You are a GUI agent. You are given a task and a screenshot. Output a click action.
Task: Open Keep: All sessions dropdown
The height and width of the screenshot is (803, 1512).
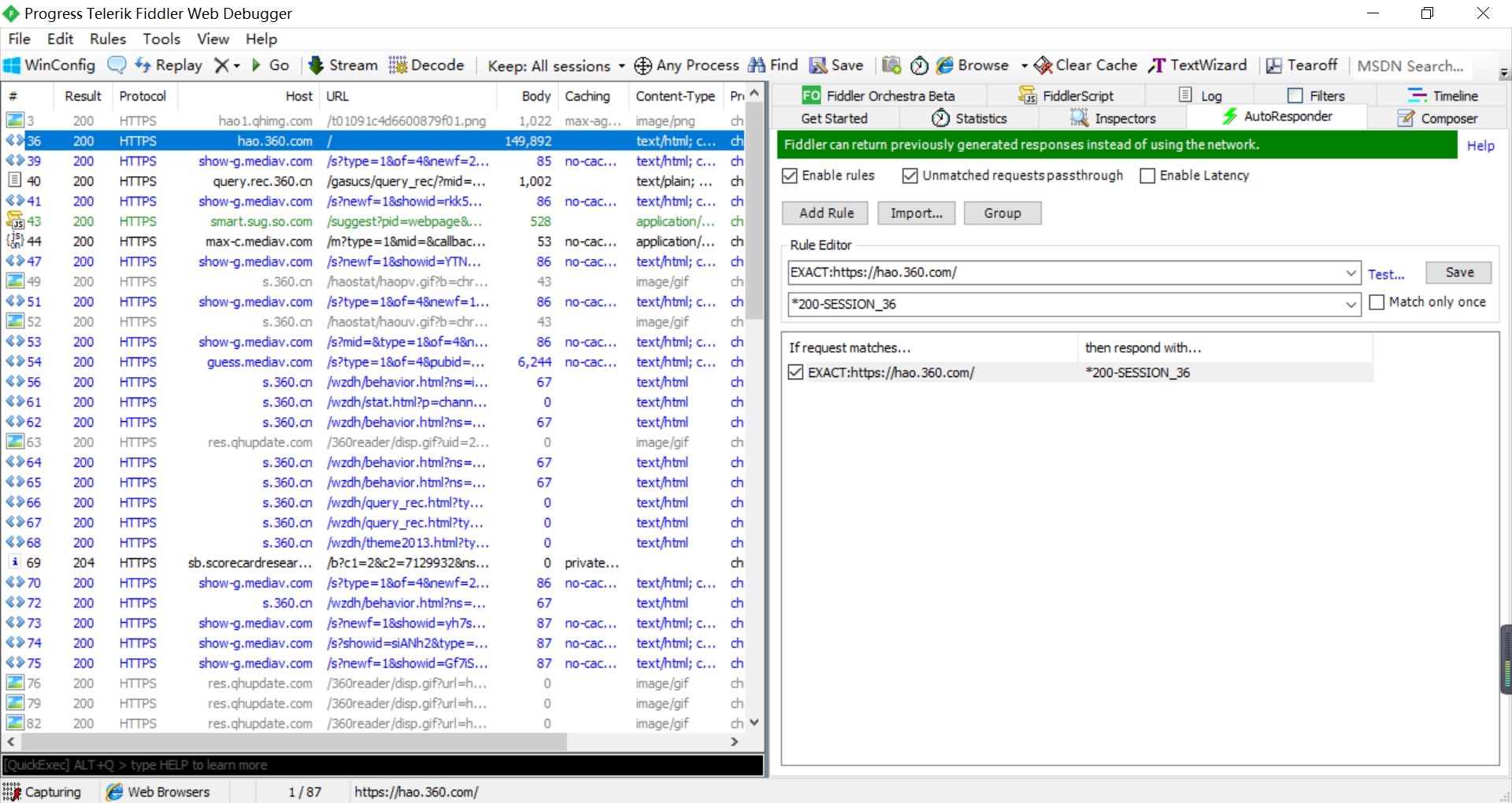[x=556, y=66]
